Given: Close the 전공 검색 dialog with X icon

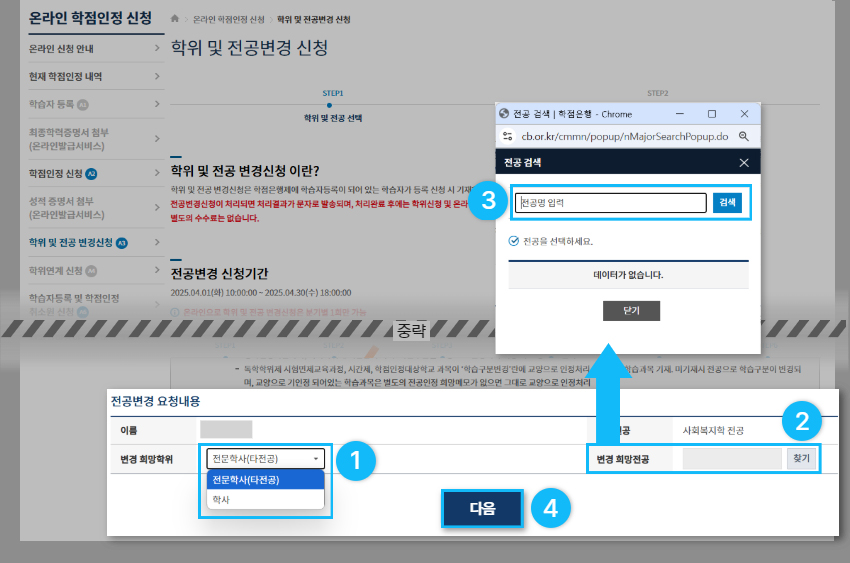Looking at the screenshot, I should click(744, 163).
